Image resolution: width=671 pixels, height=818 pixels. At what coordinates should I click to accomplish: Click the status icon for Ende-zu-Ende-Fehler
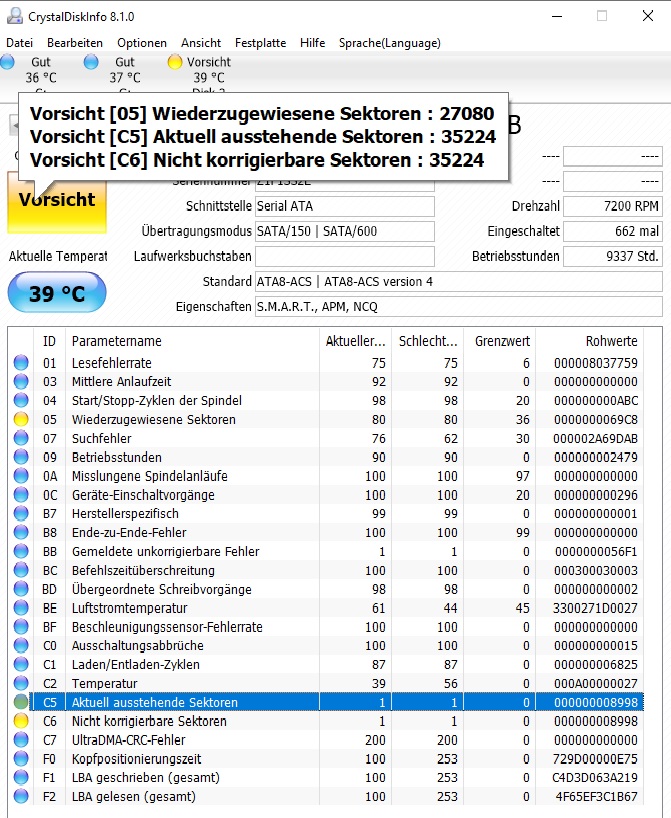21,532
